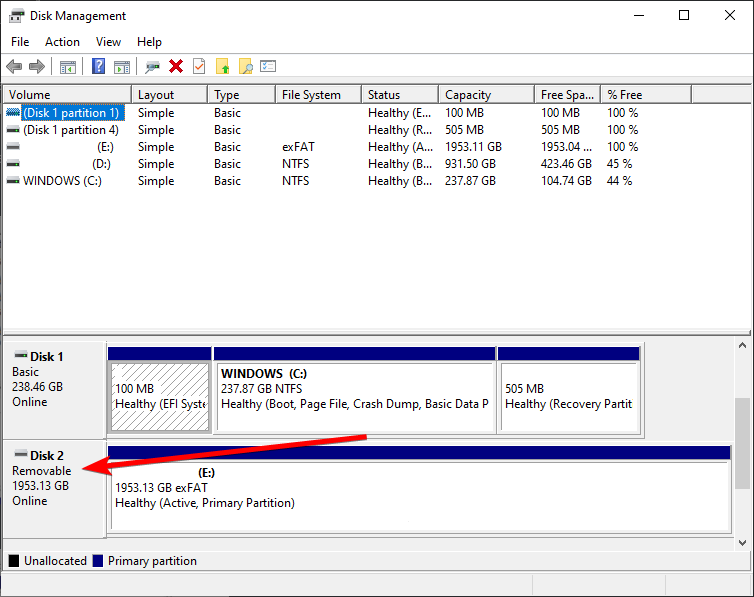Click the Disk 1 partition 1 volume icon
Image resolution: width=754 pixels, height=597 pixels.
point(13,113)
